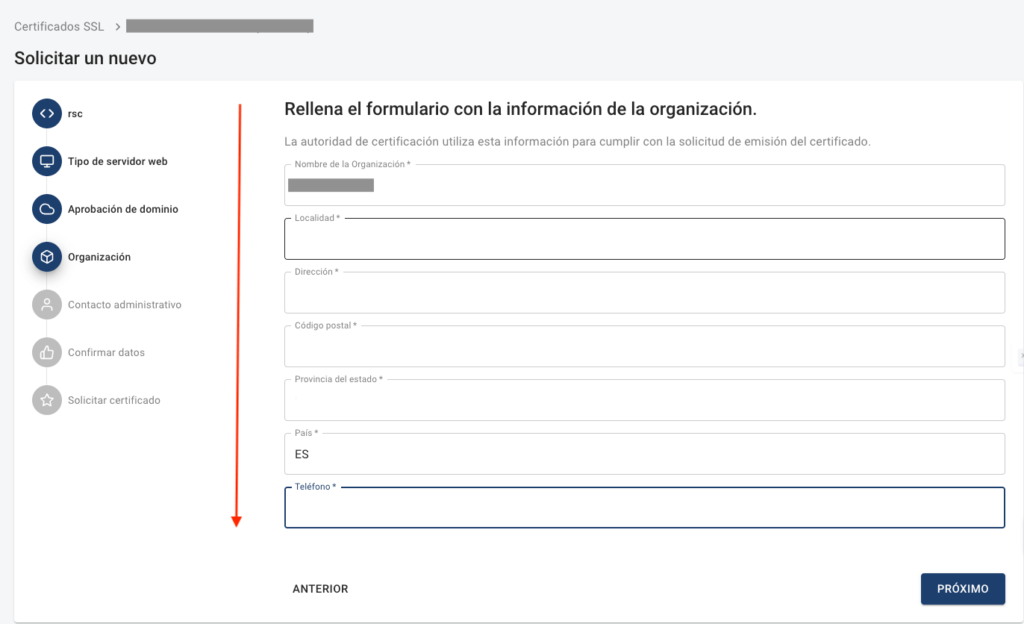Open the Certificados SSL breadcrumb link

[59, 27]
